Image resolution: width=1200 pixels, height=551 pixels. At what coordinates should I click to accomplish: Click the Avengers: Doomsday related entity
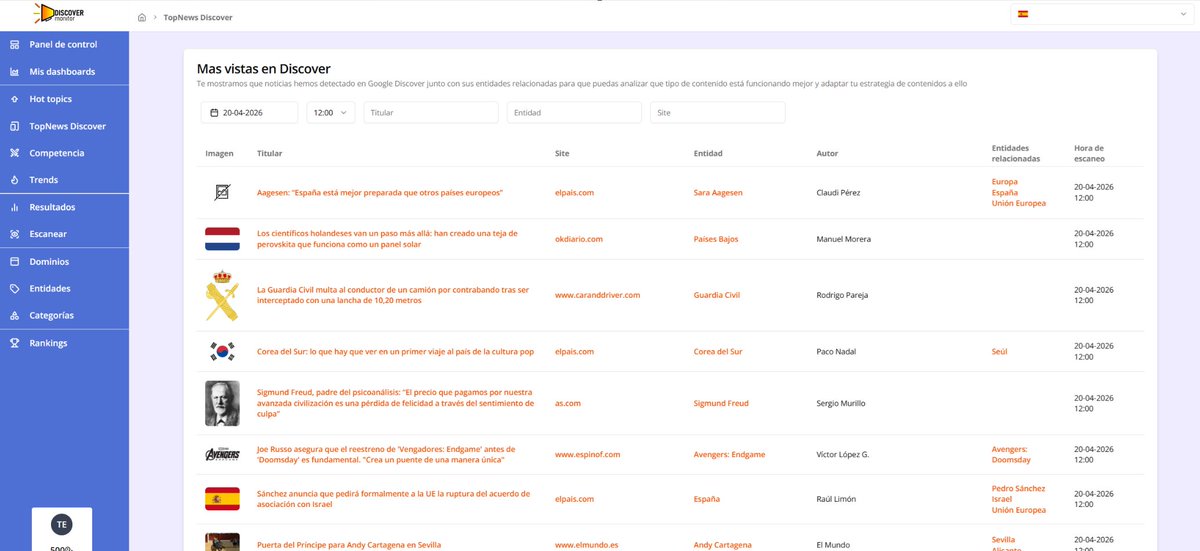(1011, 454)
